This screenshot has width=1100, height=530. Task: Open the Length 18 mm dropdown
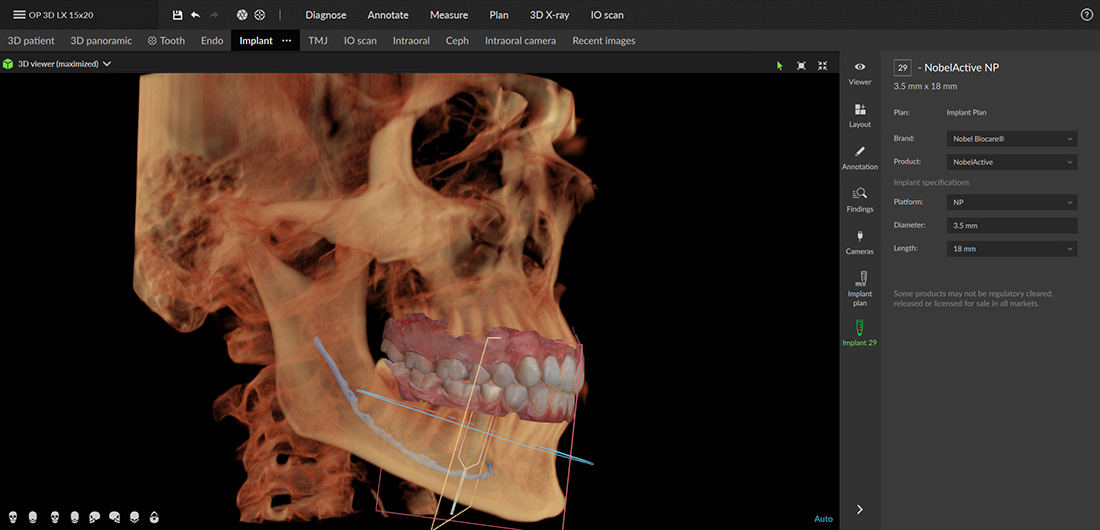(x=1012, y=248)
